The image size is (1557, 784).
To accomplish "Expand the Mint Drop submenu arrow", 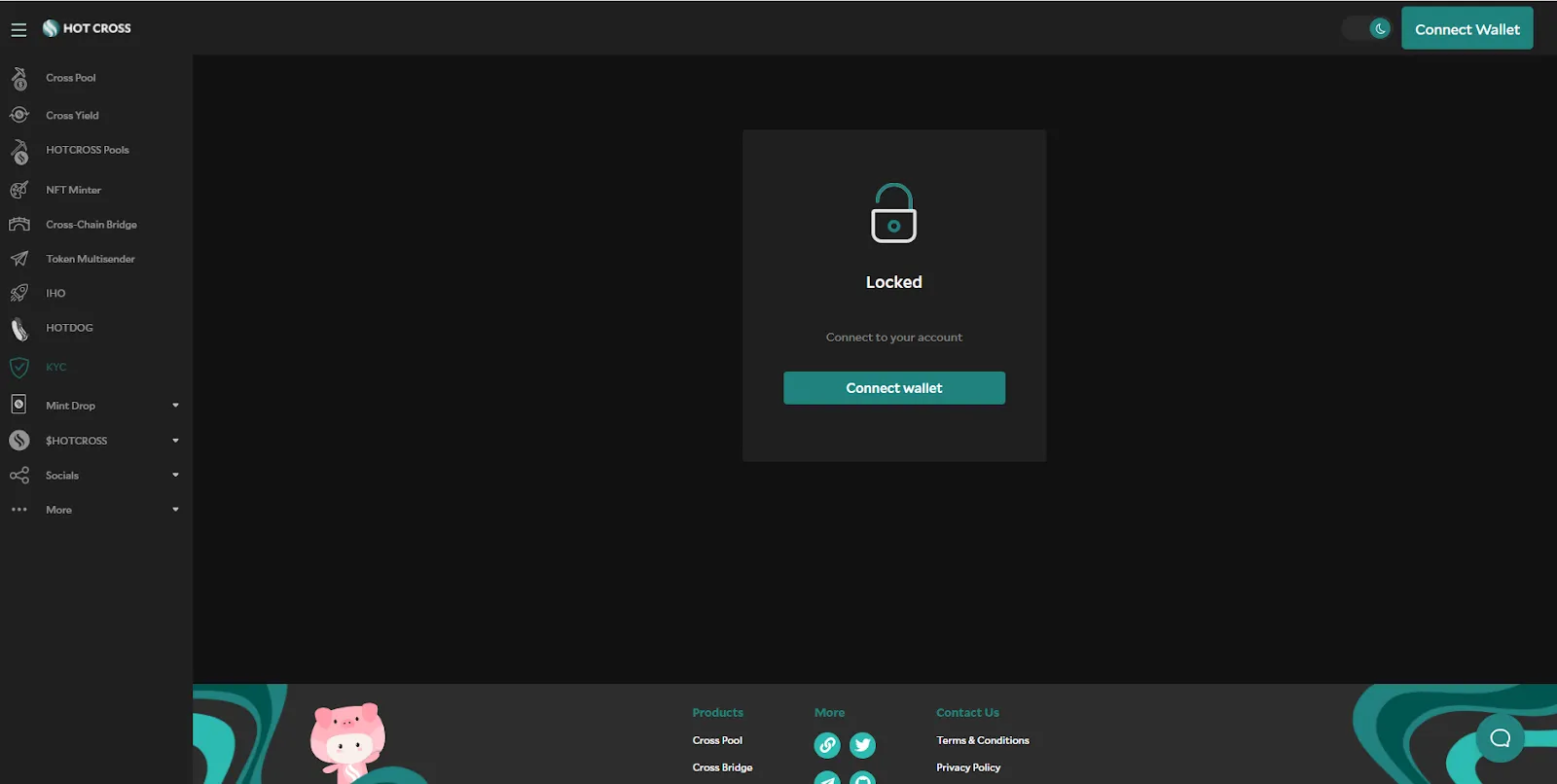I will [175, 406].
